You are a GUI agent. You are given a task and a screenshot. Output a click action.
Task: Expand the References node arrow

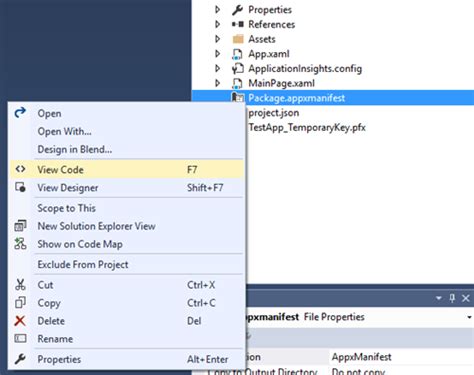217,24
